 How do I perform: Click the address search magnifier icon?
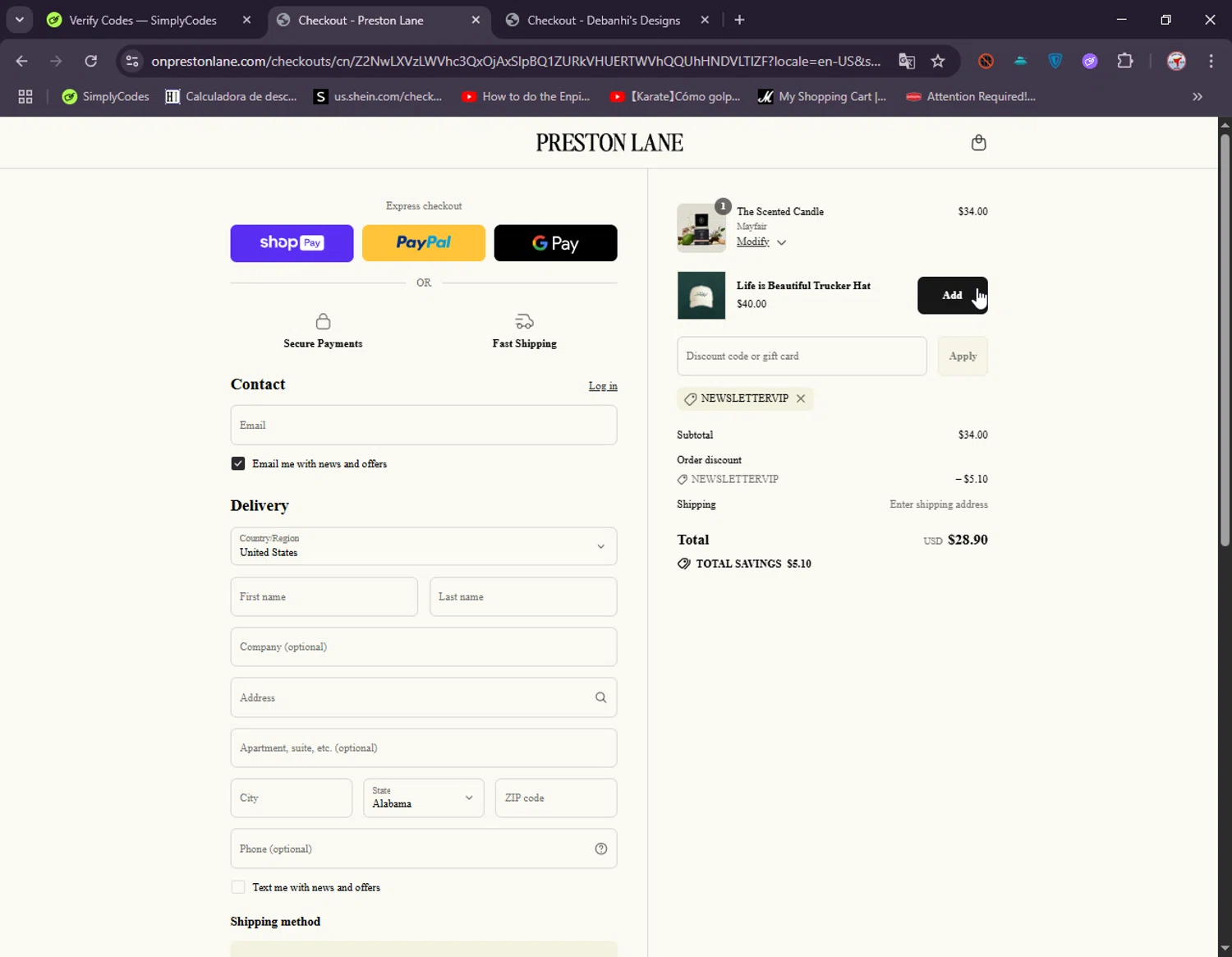pyautogui.click(x=600, y=697)
